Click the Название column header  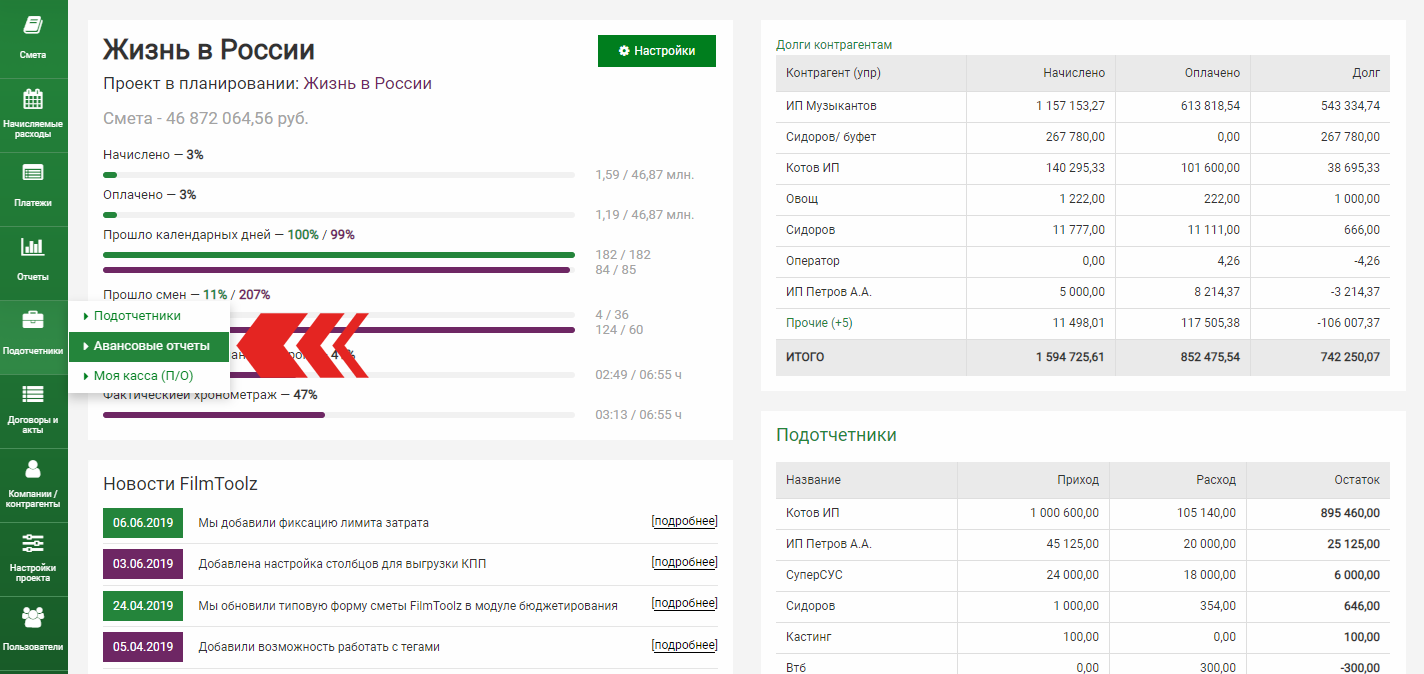pos(867,480)
